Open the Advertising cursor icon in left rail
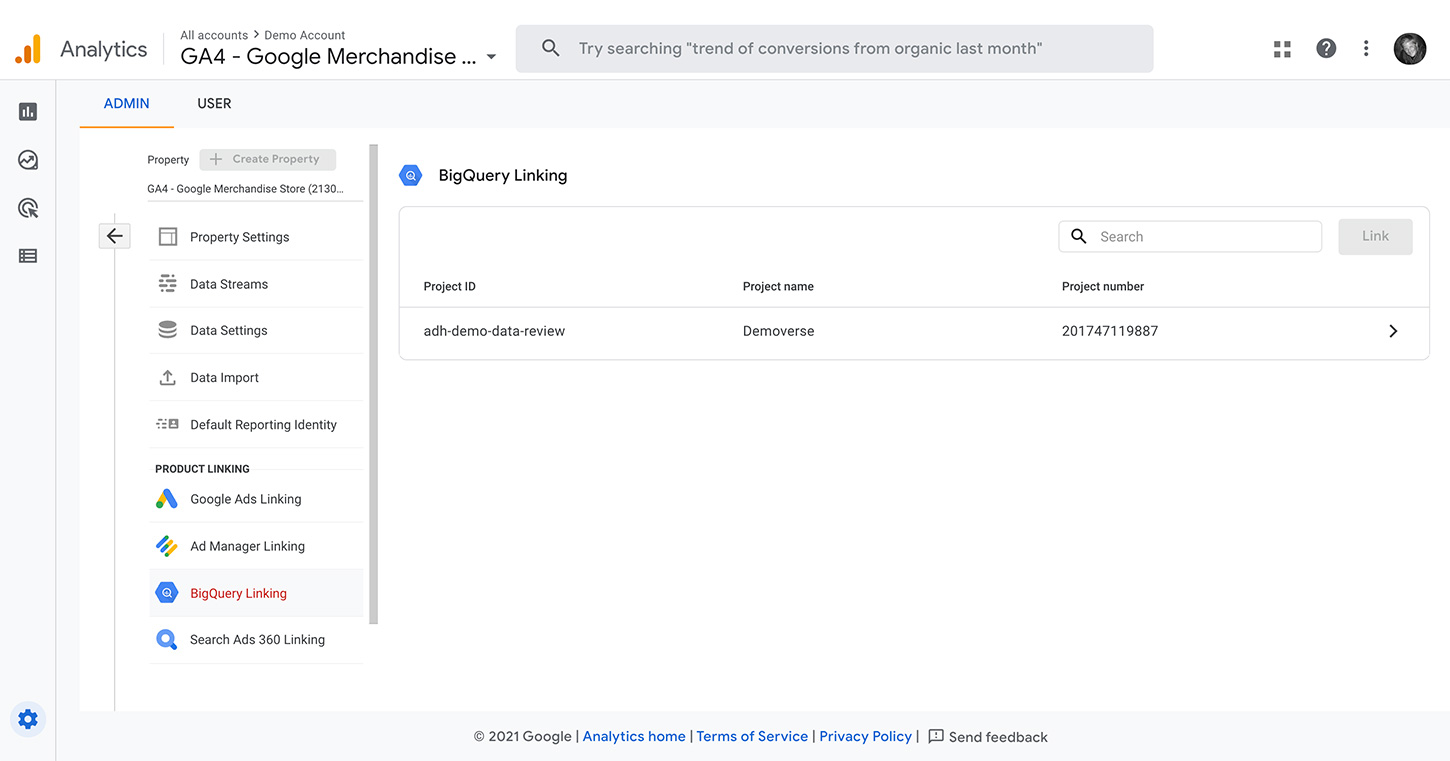The image size is (1450, 761). (x=28, y=208)
